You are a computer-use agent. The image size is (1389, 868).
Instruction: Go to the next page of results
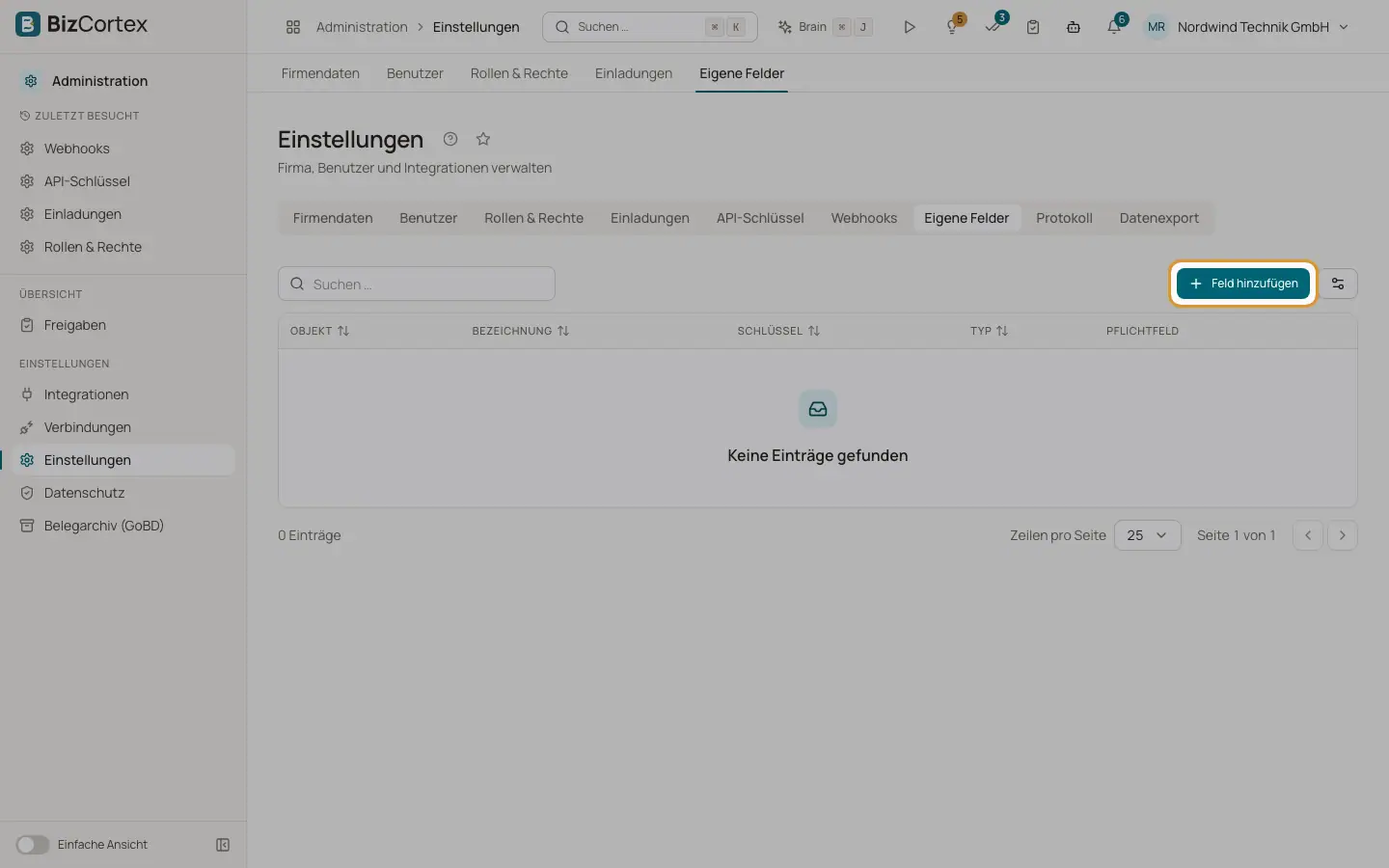pyautogui.click(x=1343, y=535)
